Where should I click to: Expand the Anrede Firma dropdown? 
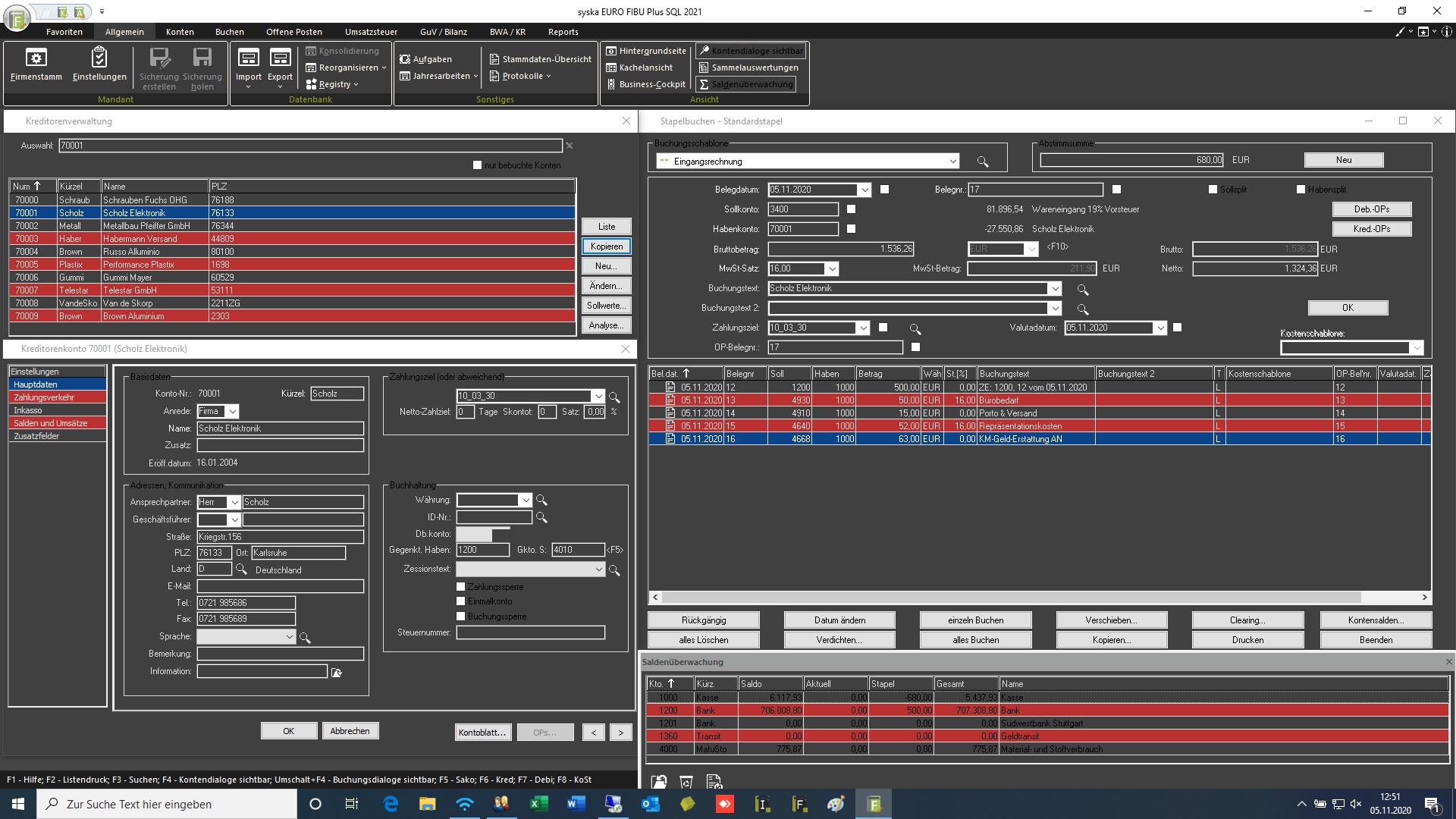point(233,411)
